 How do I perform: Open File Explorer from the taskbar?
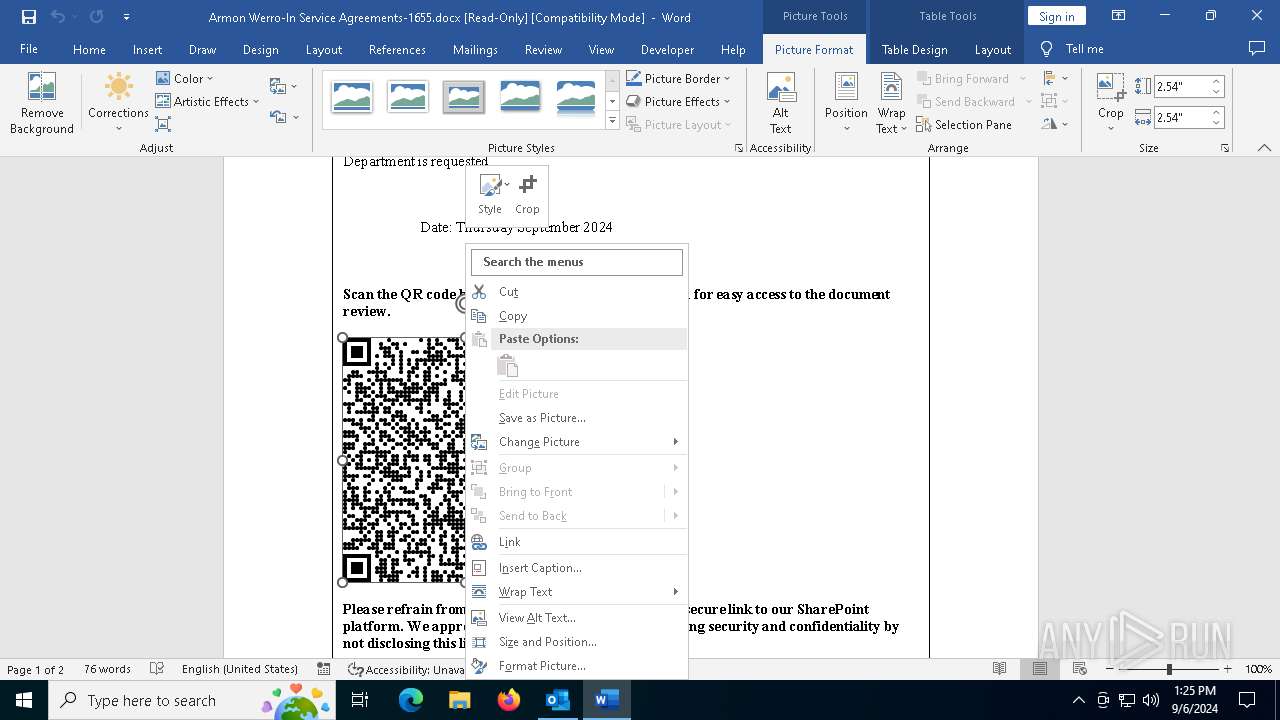click(x=459, y=700)
